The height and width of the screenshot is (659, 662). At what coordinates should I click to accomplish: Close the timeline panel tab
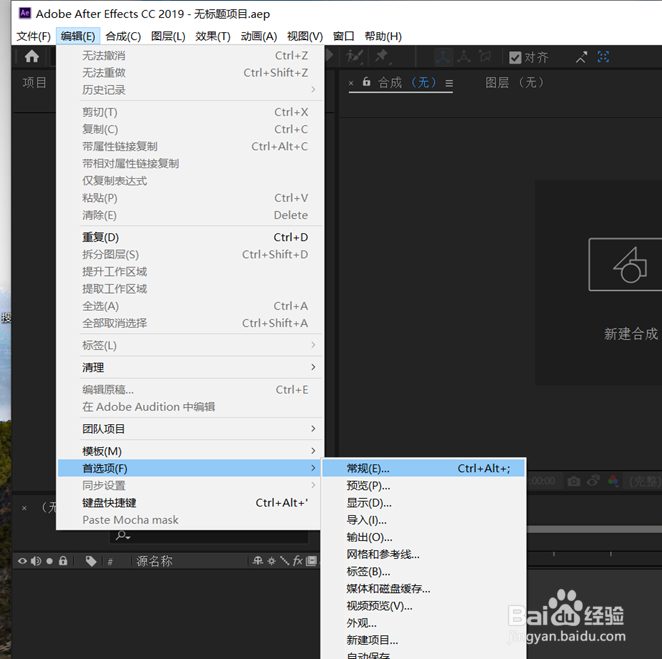[24, 508]
